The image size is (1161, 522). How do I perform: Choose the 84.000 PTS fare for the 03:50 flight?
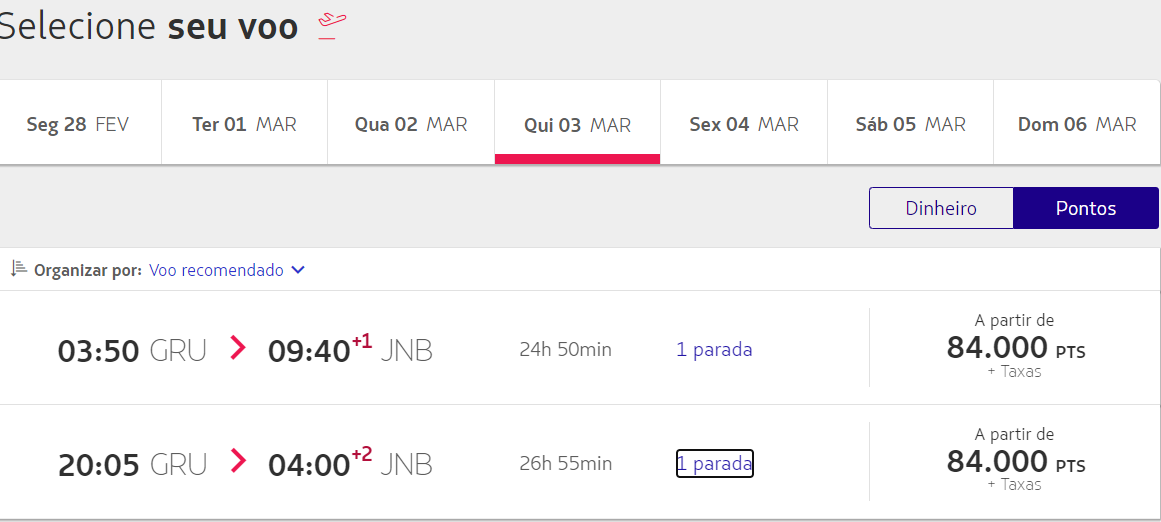tap(1015, 348)
